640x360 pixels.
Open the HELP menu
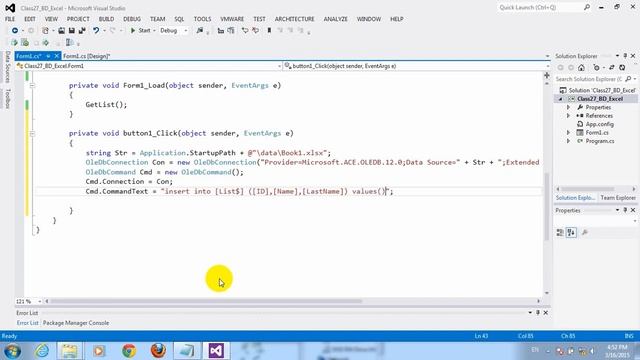coord(397,19)
